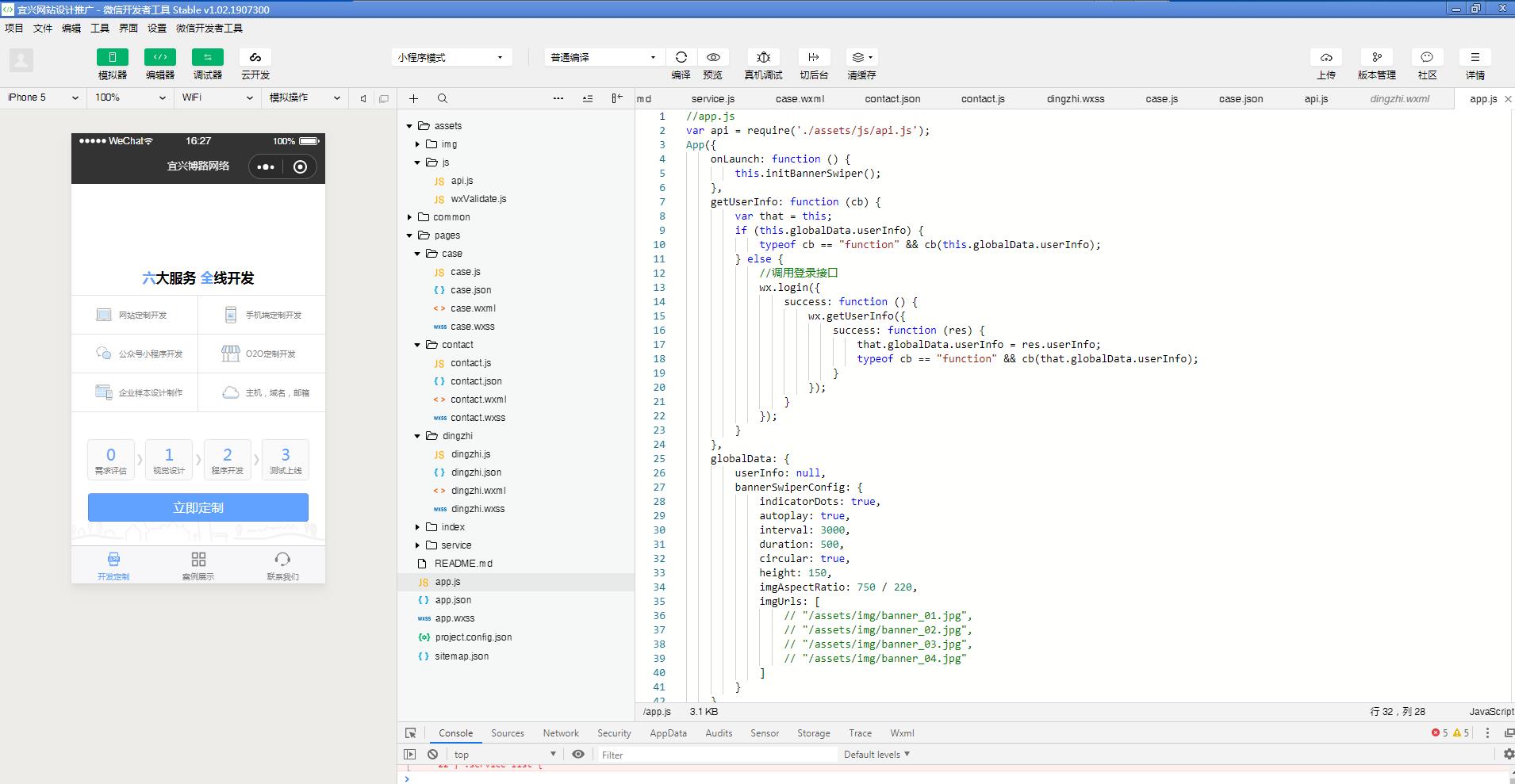Start remote device debugging (真机调试)
Screen dimensions: 1515x784
763,57
